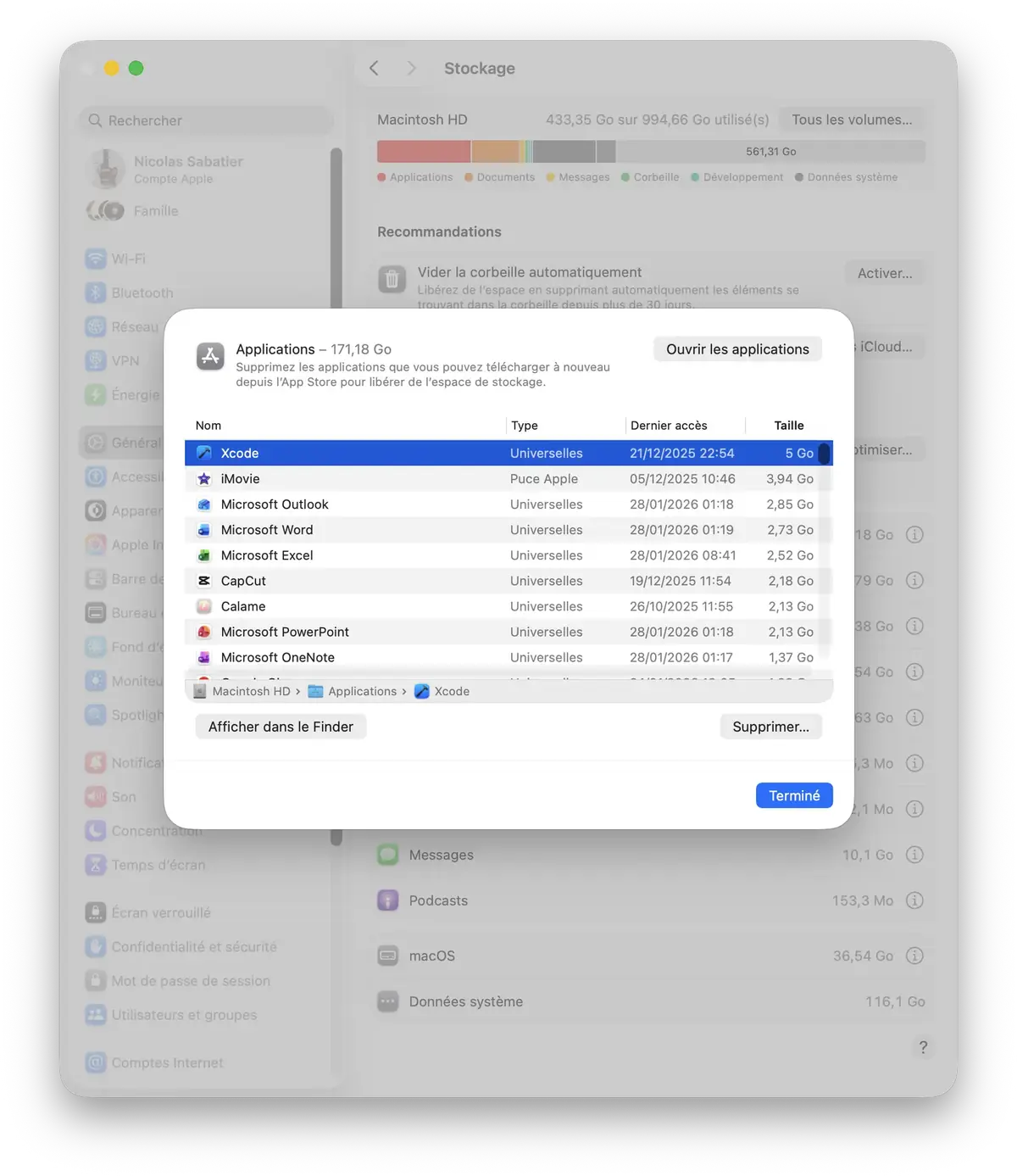
Task: Click in the Rechercher search field
Action: coord(203,120)
